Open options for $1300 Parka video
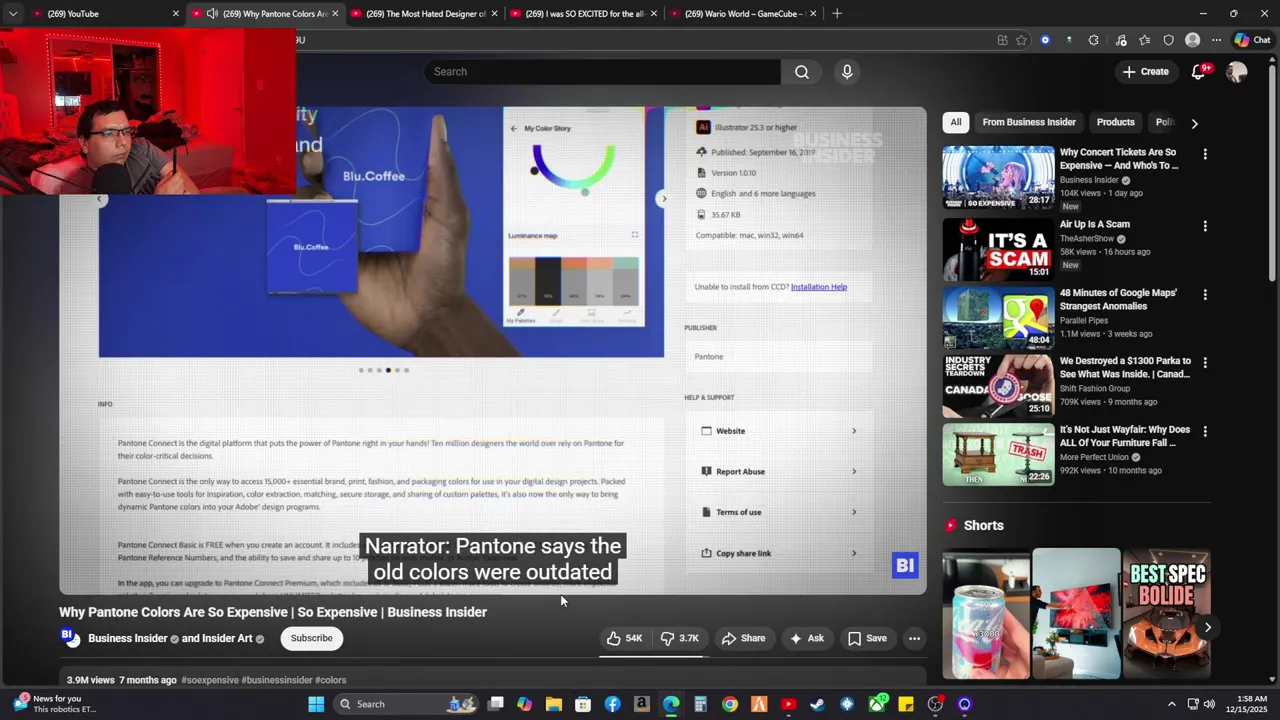Viewport: 1280px width, 720px height. click(1205, 362)
